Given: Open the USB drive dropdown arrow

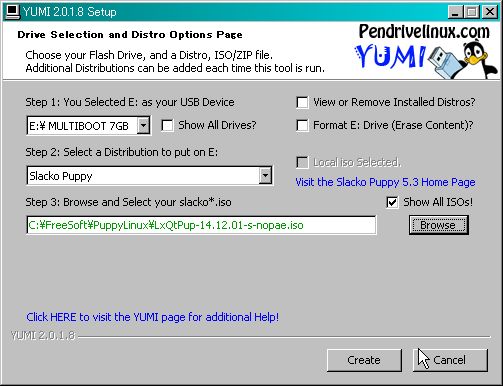Looking at the screenshot, I should click(143, 126).
